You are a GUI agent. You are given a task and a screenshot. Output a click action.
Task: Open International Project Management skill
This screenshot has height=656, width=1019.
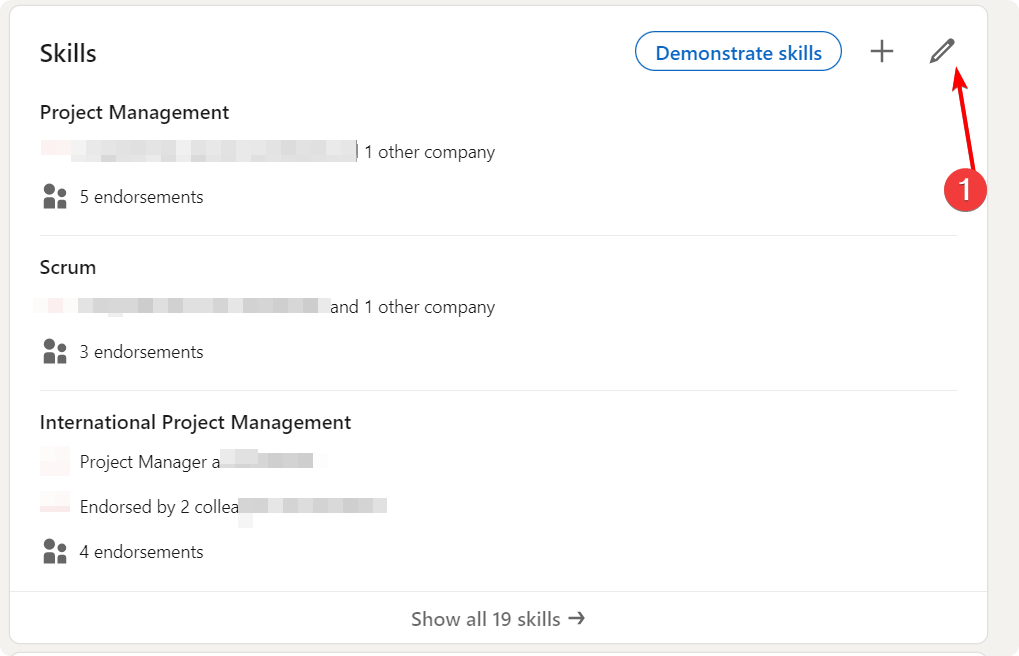[195, 422]
